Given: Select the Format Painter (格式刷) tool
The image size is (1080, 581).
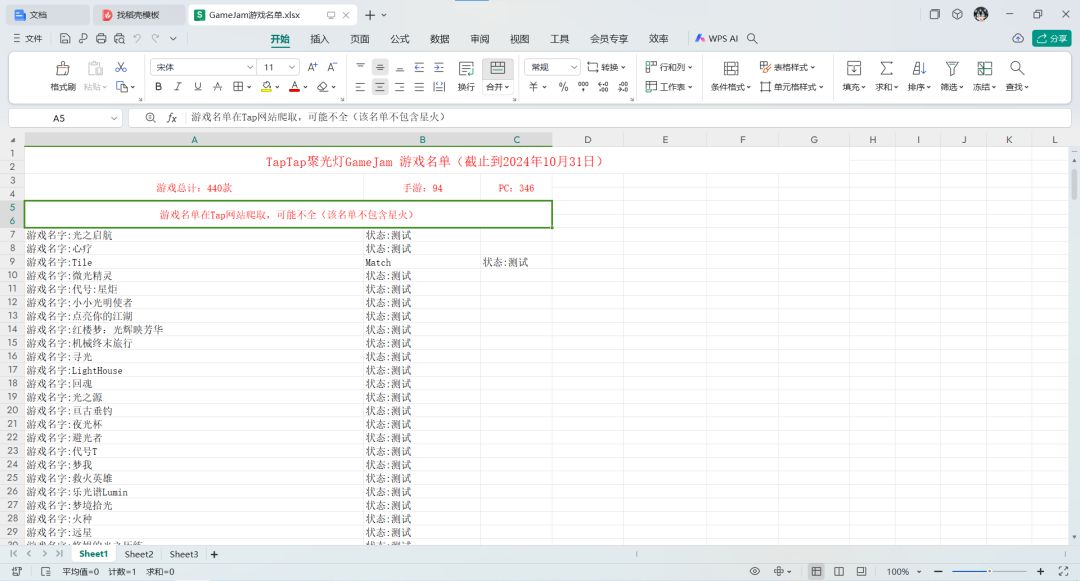Looking at the screenshot, I should (63, 68).
